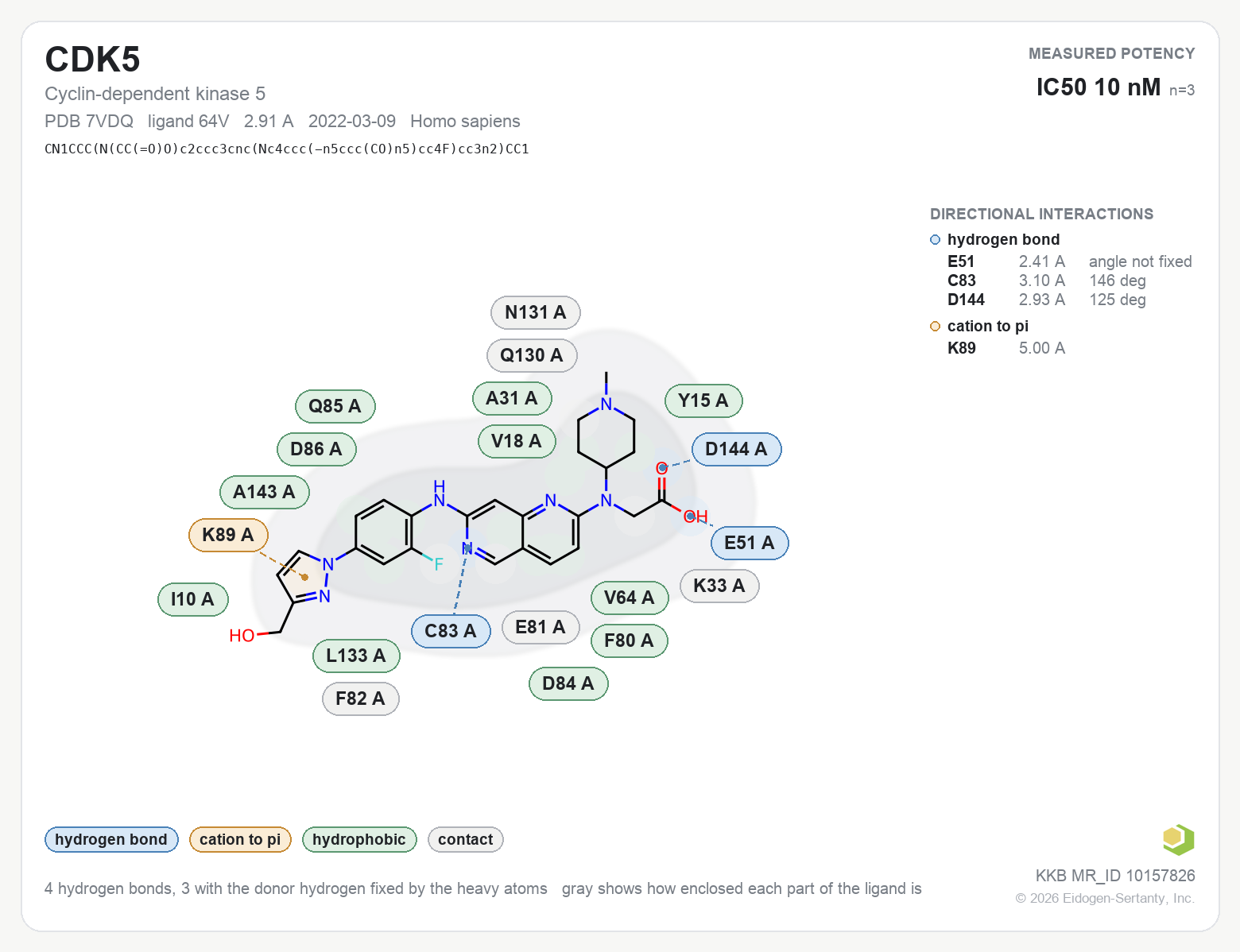Image resolution: width=1240 pixels, height=952 pixels.
Task: Click the cation to pi legend circle marker
Action: (936, 327)
